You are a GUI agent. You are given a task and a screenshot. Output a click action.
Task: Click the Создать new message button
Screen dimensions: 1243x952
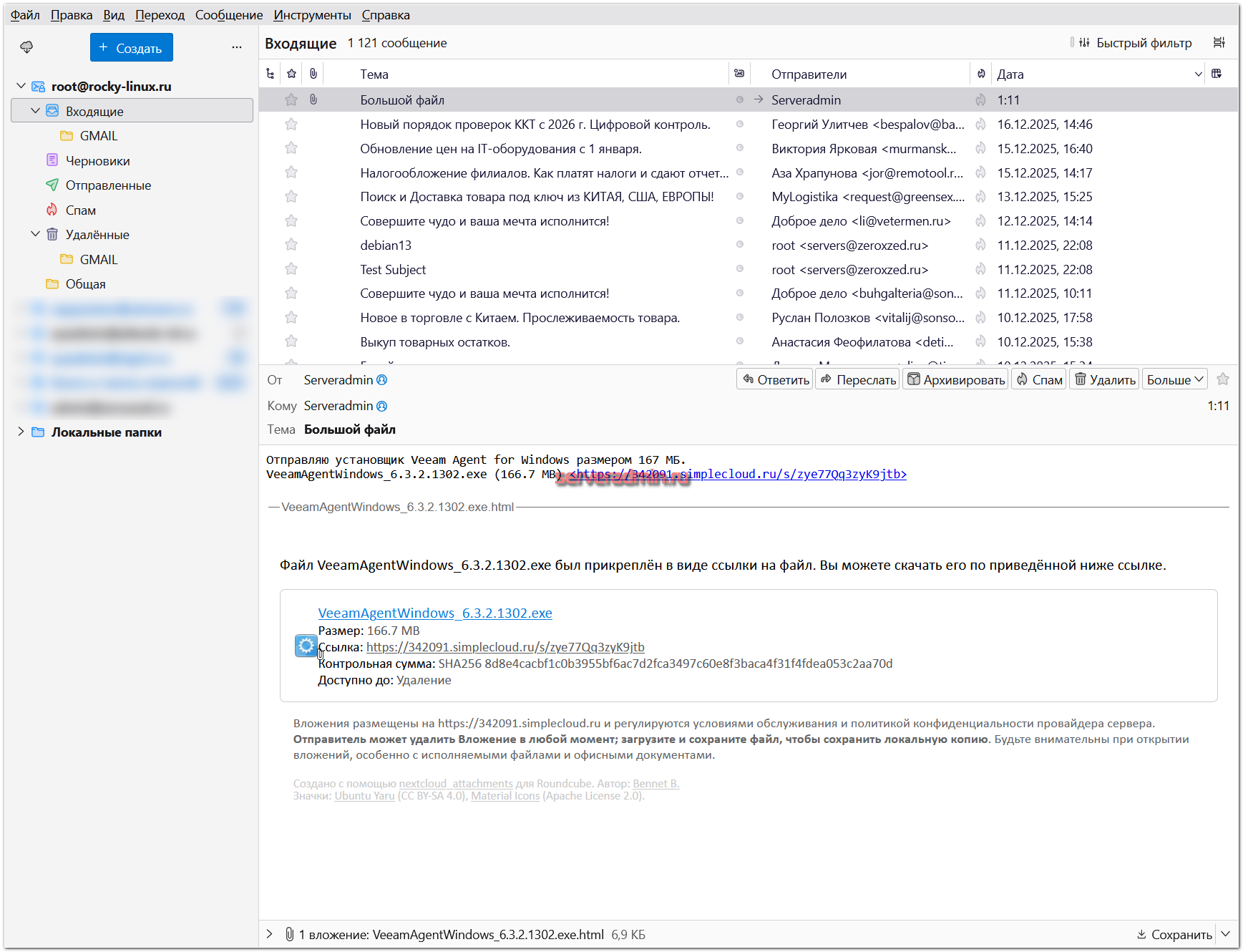click(131, 48)
